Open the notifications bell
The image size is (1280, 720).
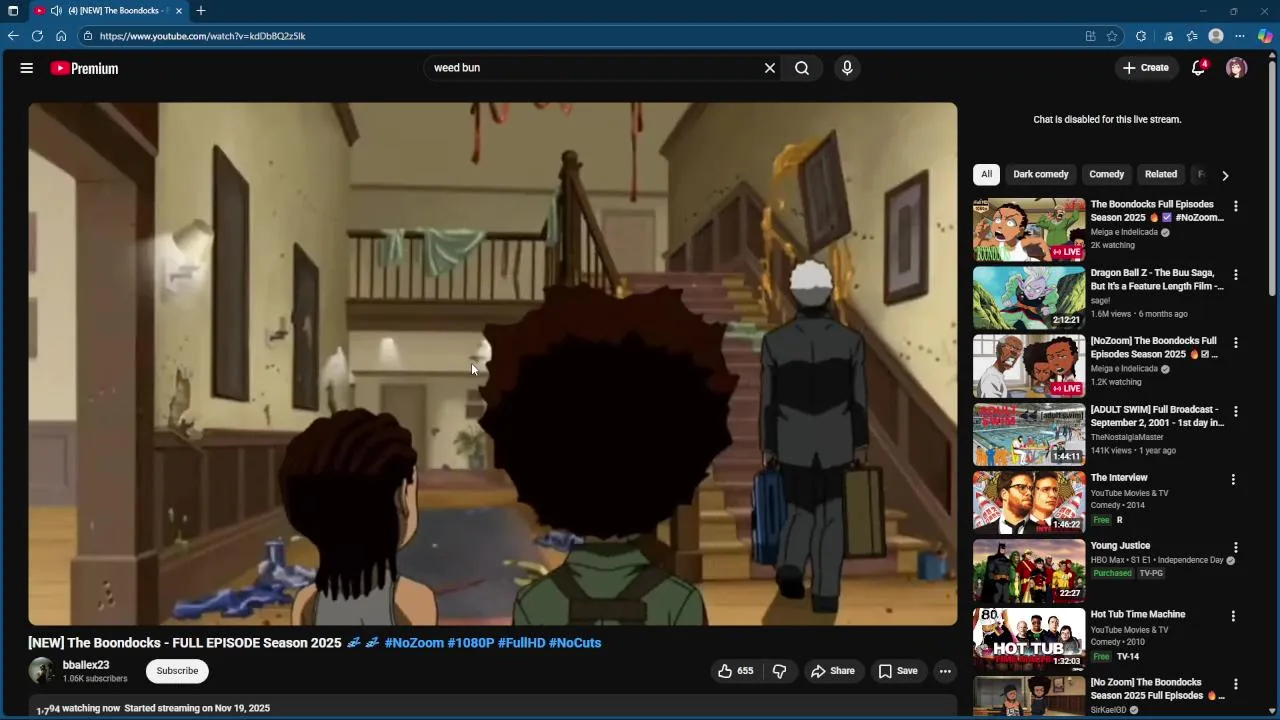pyautogui.click(x=1198, y=68)
